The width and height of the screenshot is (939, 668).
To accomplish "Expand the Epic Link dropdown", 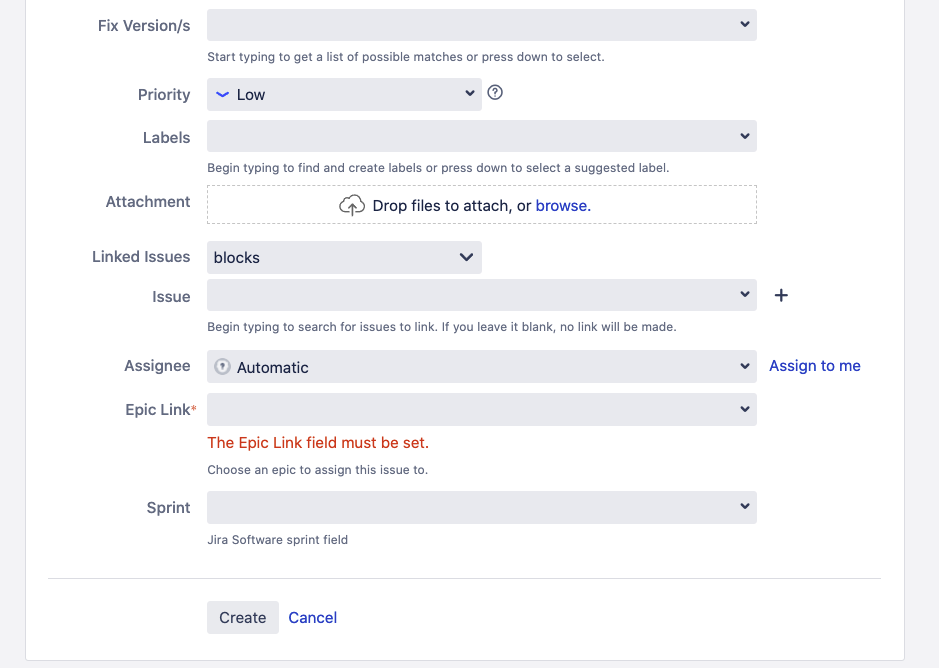I will 745,409.
